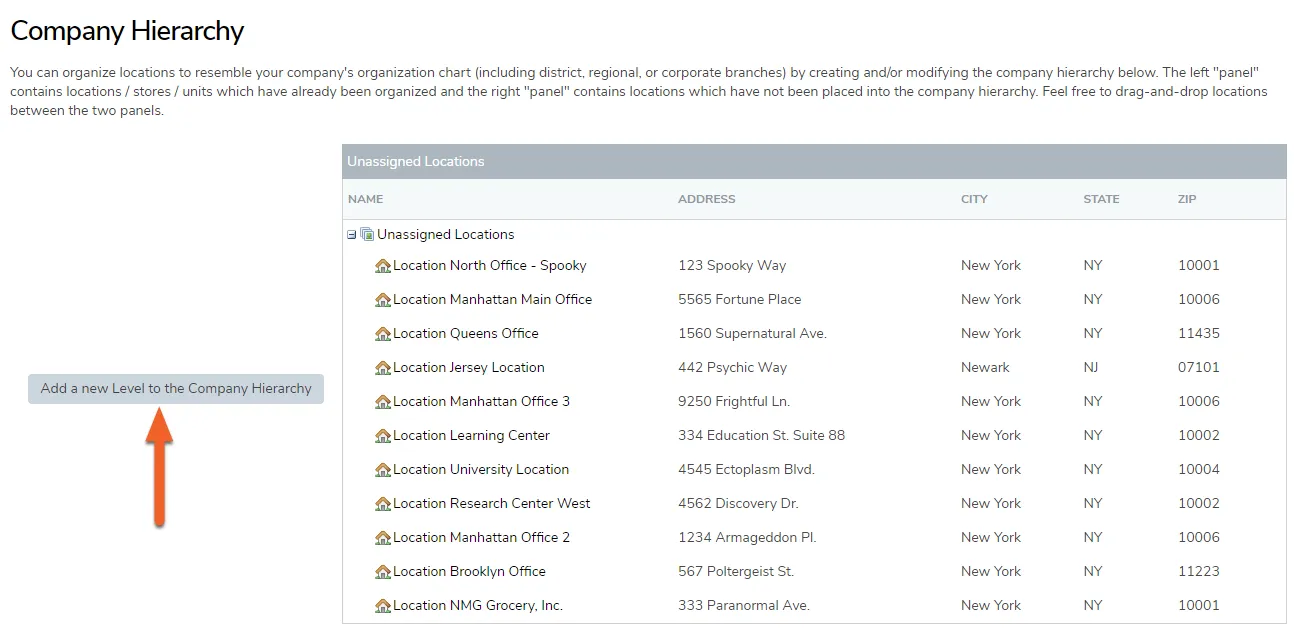Click house icon for Location University Location
Screen dimensions: 1294x629
pyautogui.click(x=383, y=470)
